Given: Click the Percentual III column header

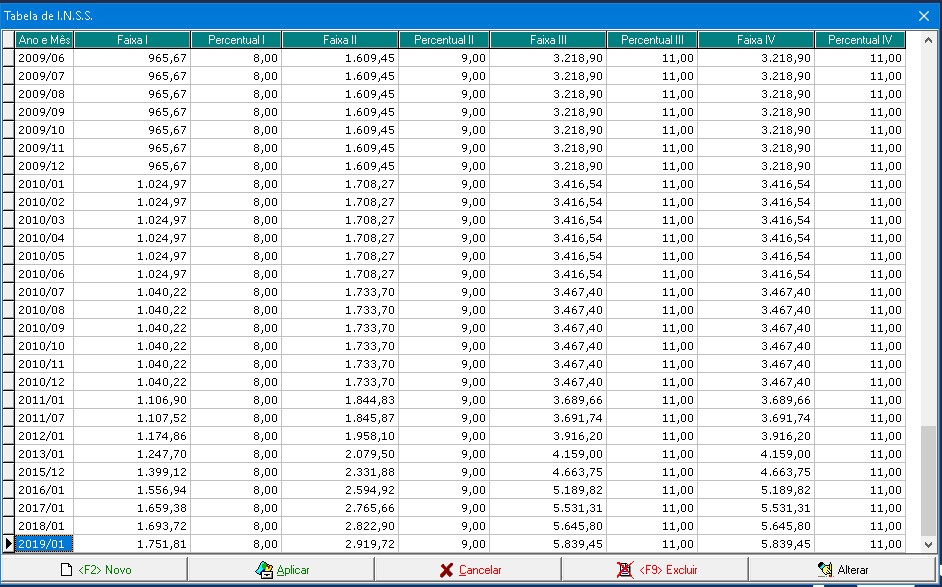Looking at the screenshot, I should coord(652,40).
